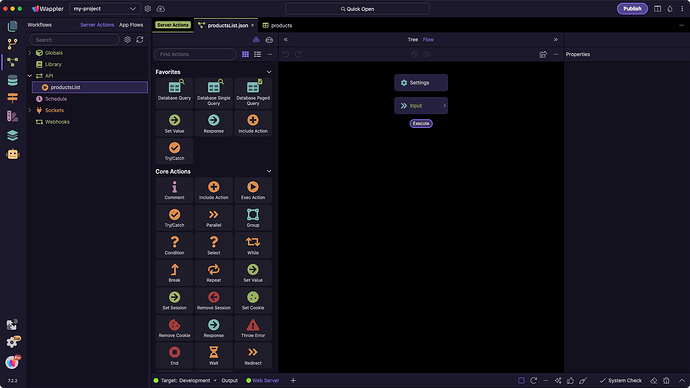
Task: Open workflows settings gear next to search
Action: (127, 40)
